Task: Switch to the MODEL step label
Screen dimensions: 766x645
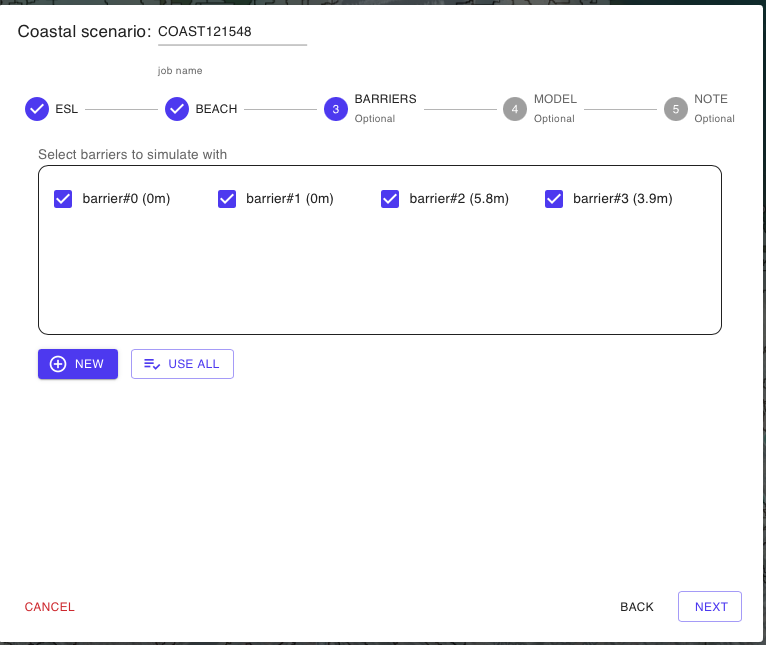Action: [x=555, y=100]
